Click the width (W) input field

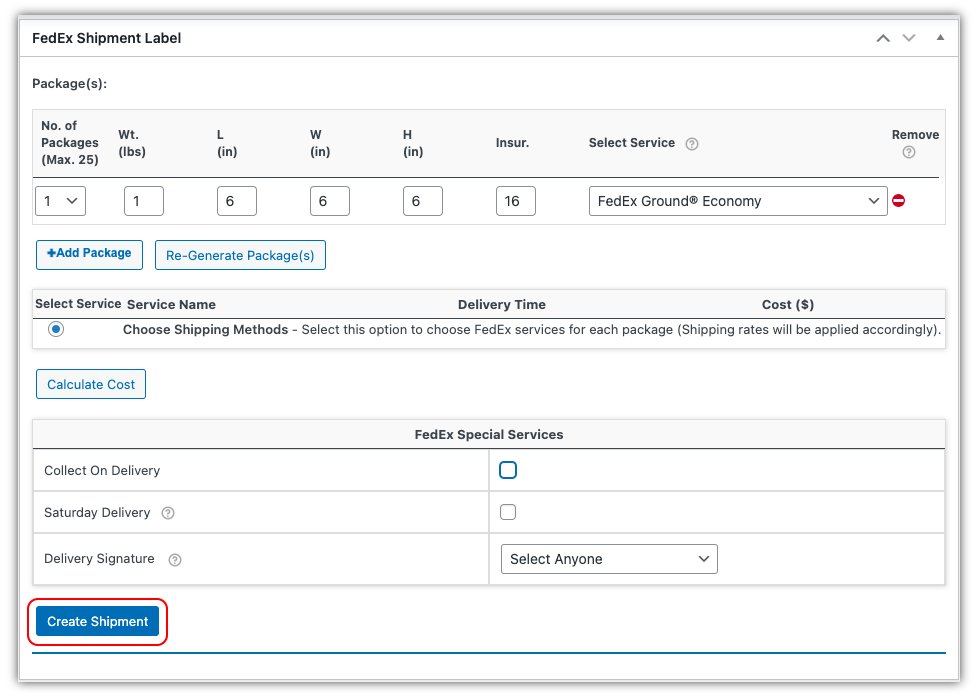point(330,201)
